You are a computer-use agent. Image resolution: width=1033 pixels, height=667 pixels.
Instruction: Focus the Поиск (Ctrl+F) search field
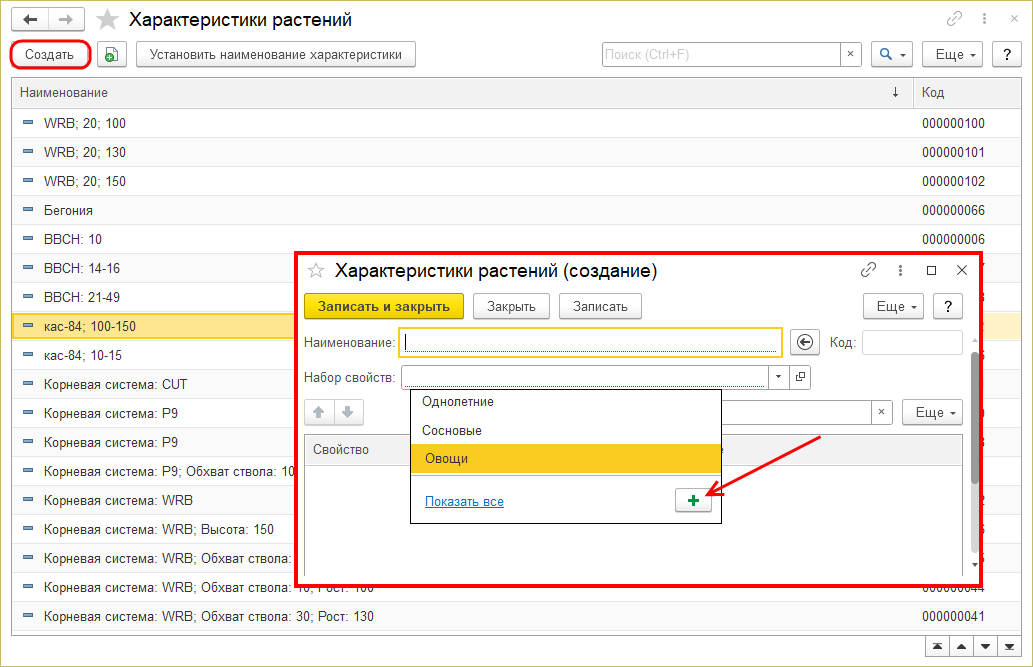click(x=721, y=55)
